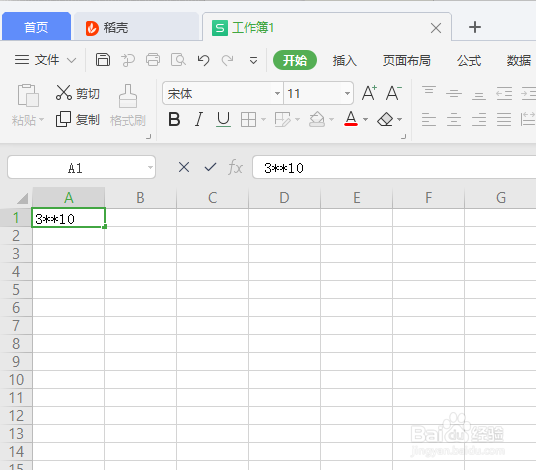This screenshot has width=536, height=470.
Task: Select 开始 ribbon tab
Action: click(295, 61)
